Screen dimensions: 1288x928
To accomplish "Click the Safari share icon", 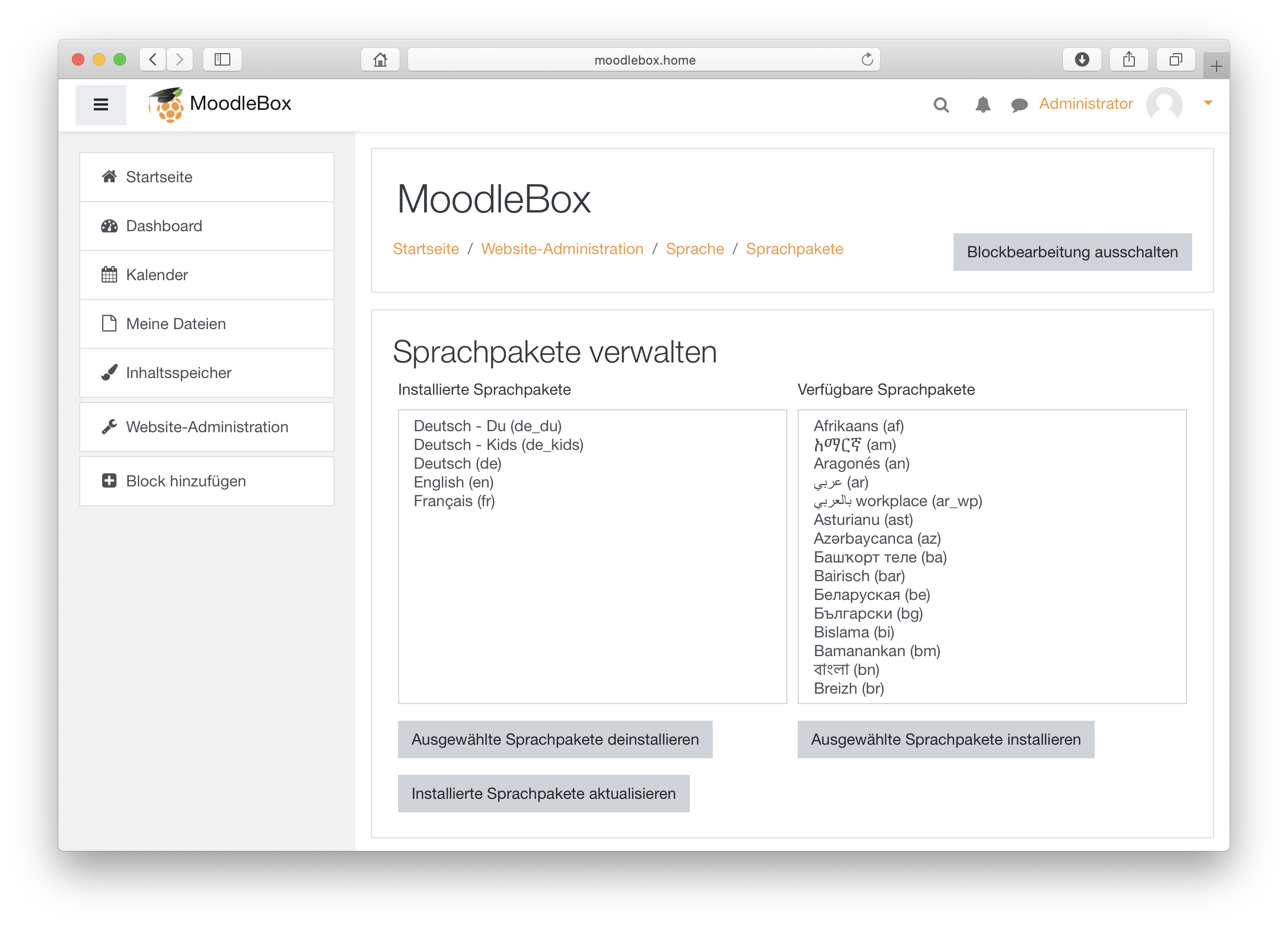I will pos(1129,59).
